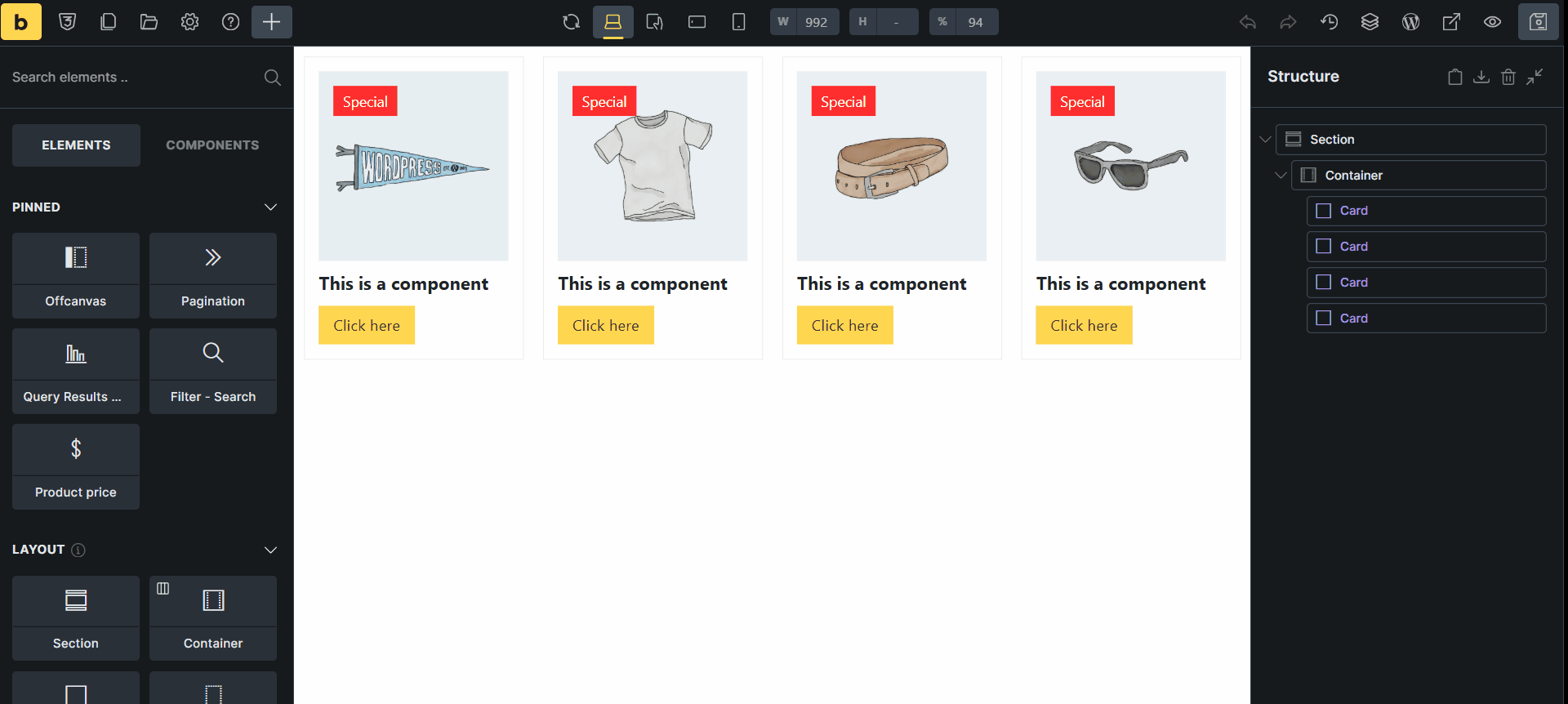Click Structure panel trash delete icon

[x=1508, y=77]
